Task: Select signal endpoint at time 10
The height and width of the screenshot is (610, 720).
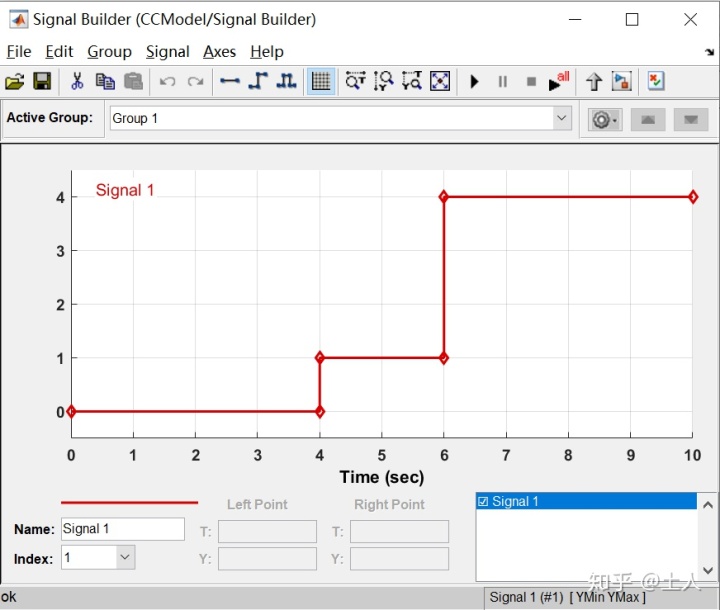Action: [x=693, y=197]
